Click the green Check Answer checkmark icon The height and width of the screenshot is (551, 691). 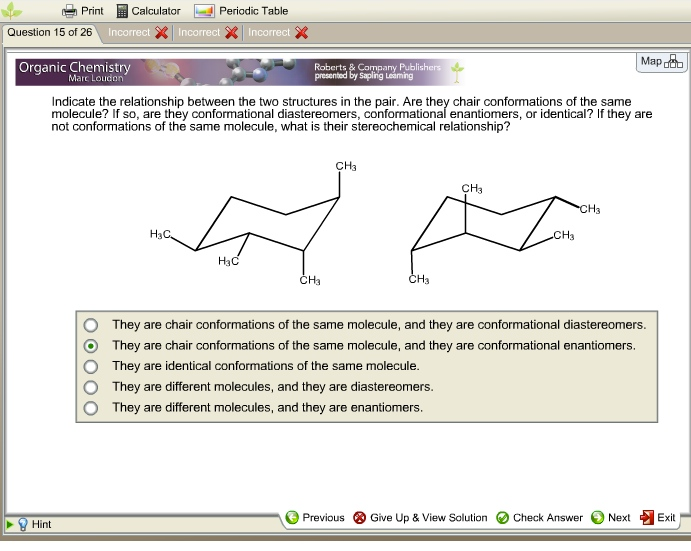point(502,517)
